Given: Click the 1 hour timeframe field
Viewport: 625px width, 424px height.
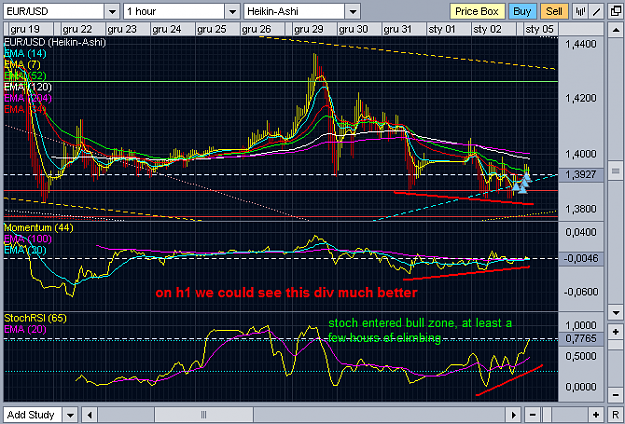Looking at the screenshot, I should 174,11.
